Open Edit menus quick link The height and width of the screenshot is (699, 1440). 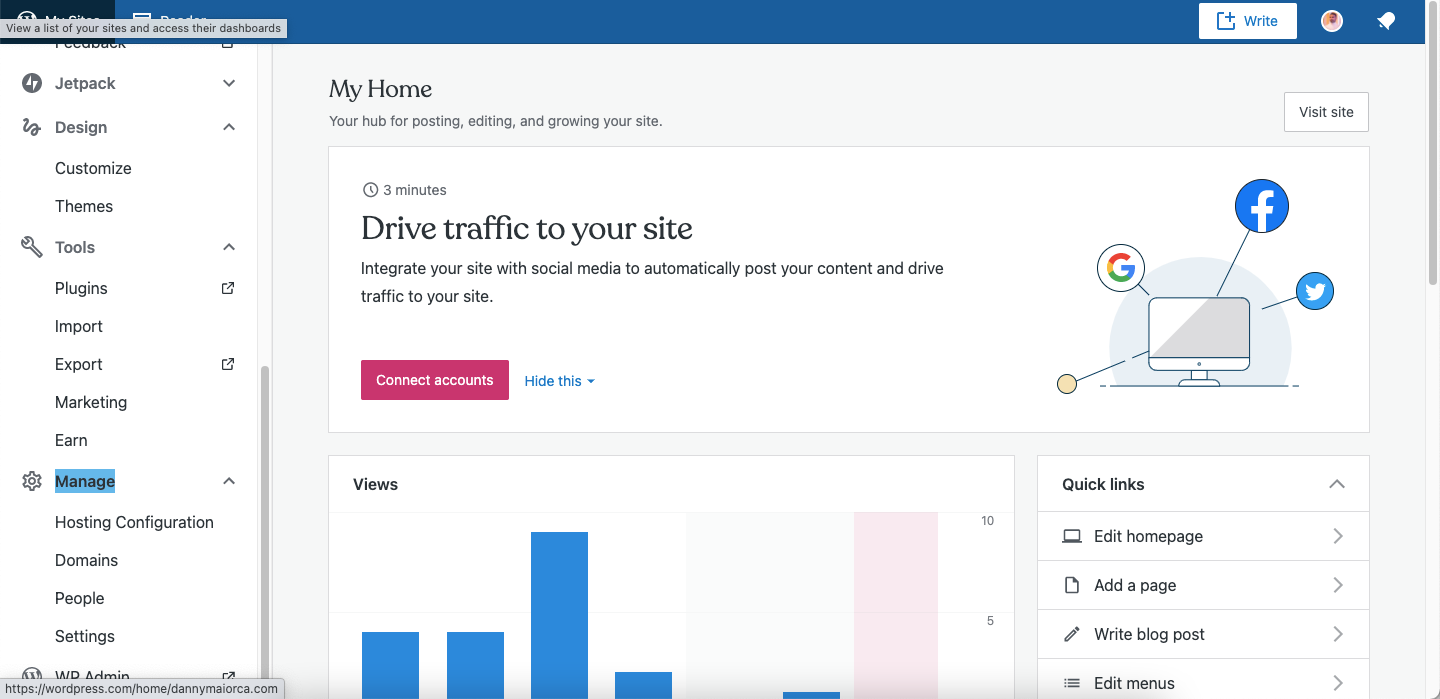pyautogui.click(x=1203, y=679)
